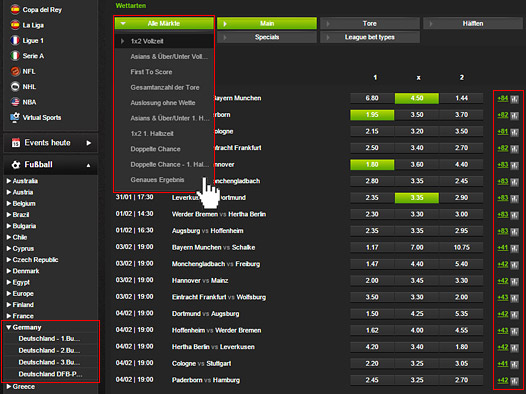The image size is (526, 394).
Task: Collapse the Fußball section arrow
Action: pos(88,165)
